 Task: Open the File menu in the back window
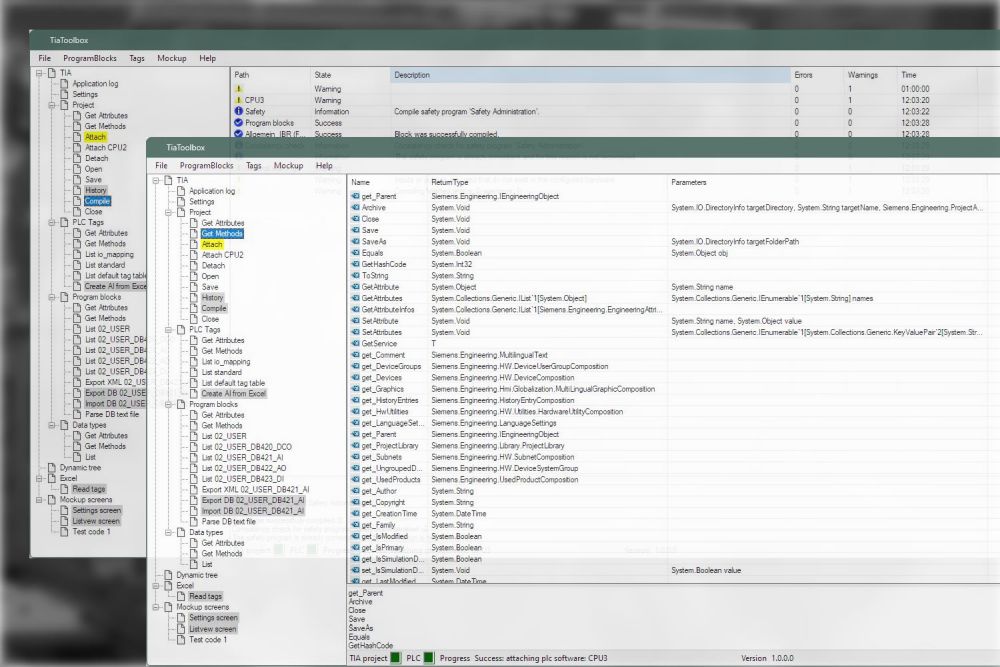(45, 58)
